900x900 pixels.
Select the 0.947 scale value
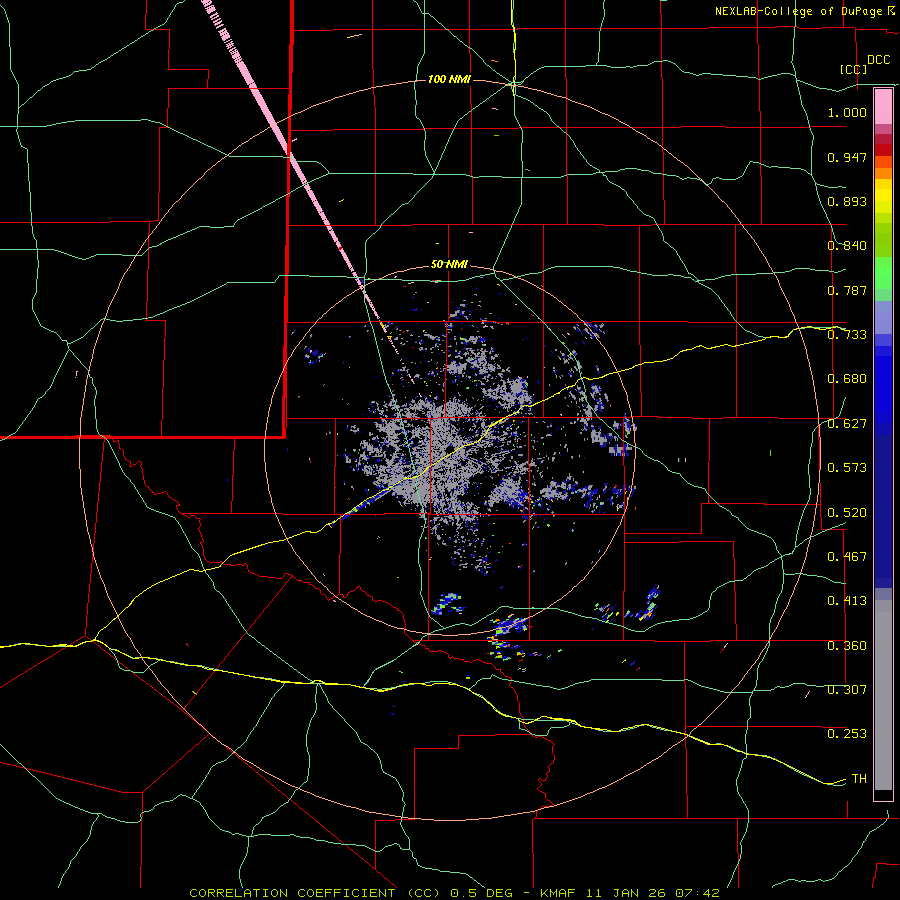847,157
